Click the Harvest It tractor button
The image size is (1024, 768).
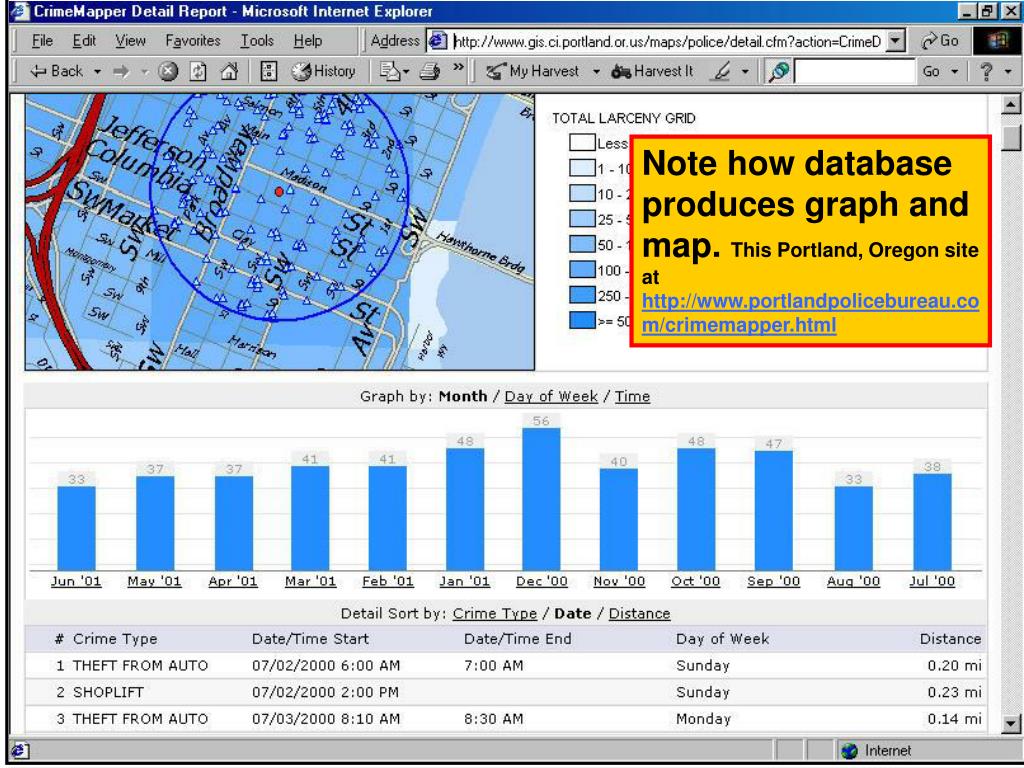coord(652,71)
